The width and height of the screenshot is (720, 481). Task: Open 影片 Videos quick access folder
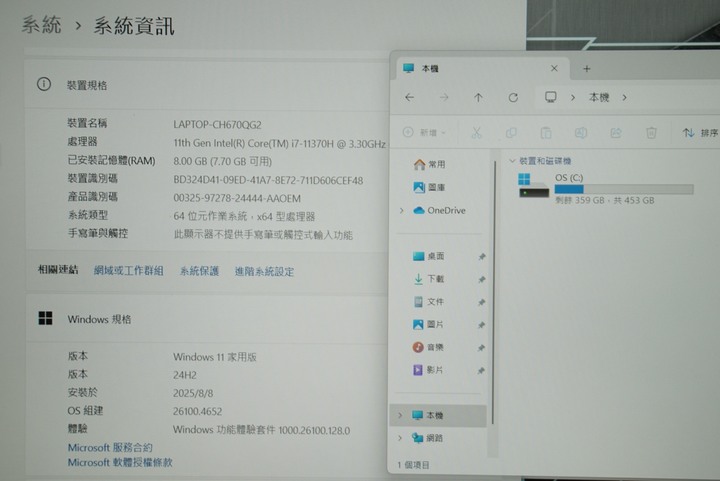[x=428, y=370]
